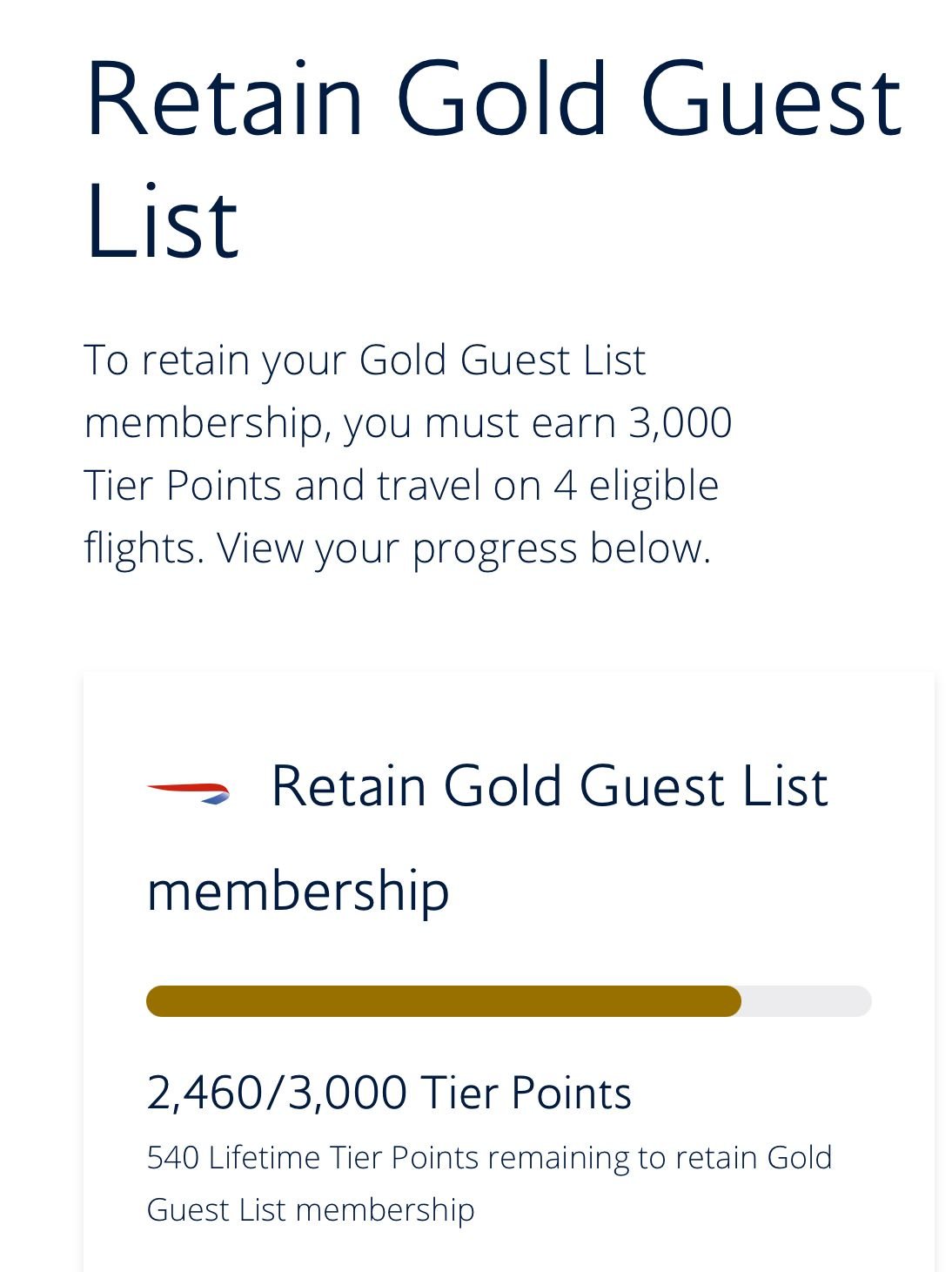This screenshot has width=952, height=1272.
Task: Click the "Guest List membership" line of small print
Action: click(x=311, y=1209)
